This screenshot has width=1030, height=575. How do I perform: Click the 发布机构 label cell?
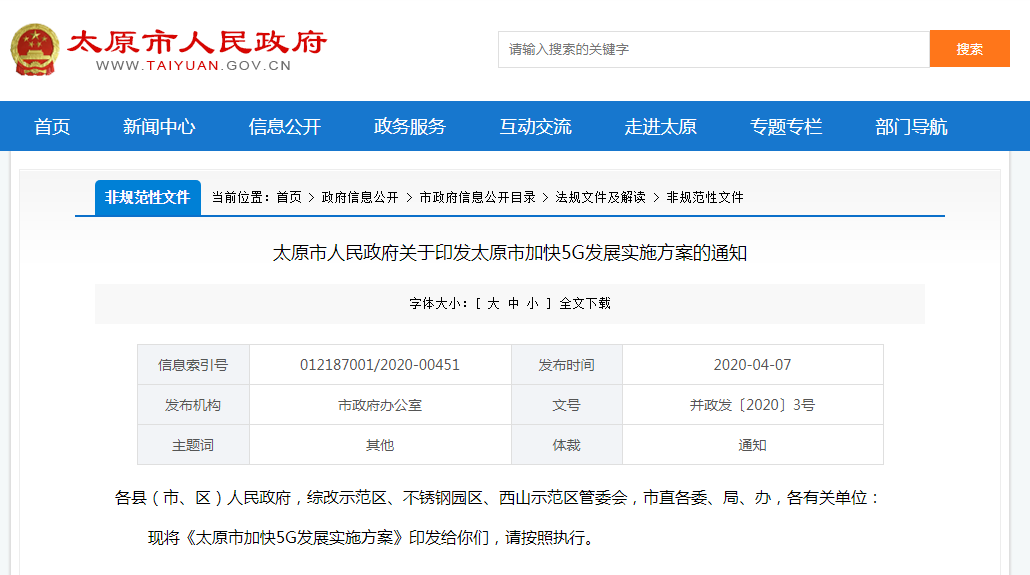tap(193, 405)
